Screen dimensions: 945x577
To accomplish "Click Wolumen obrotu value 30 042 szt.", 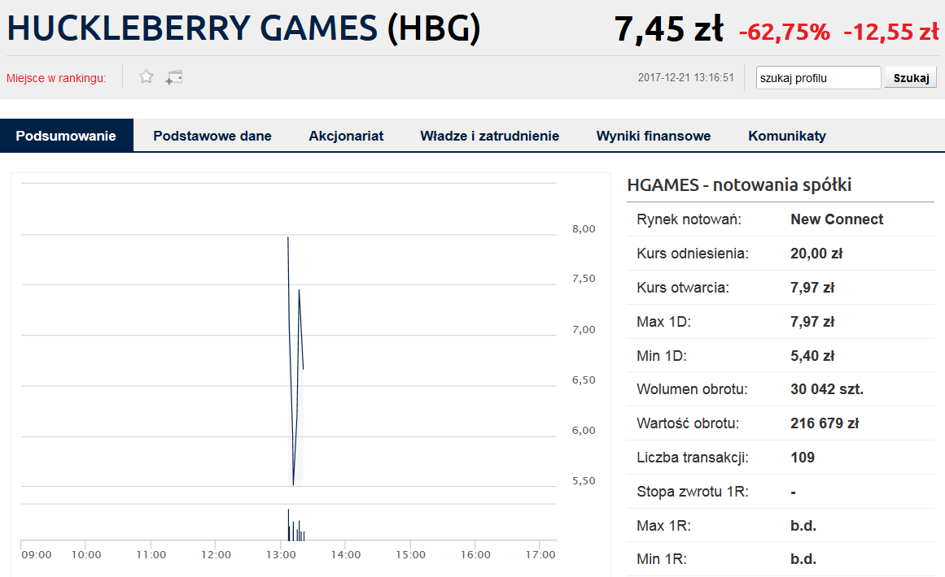I will [827, 389].
